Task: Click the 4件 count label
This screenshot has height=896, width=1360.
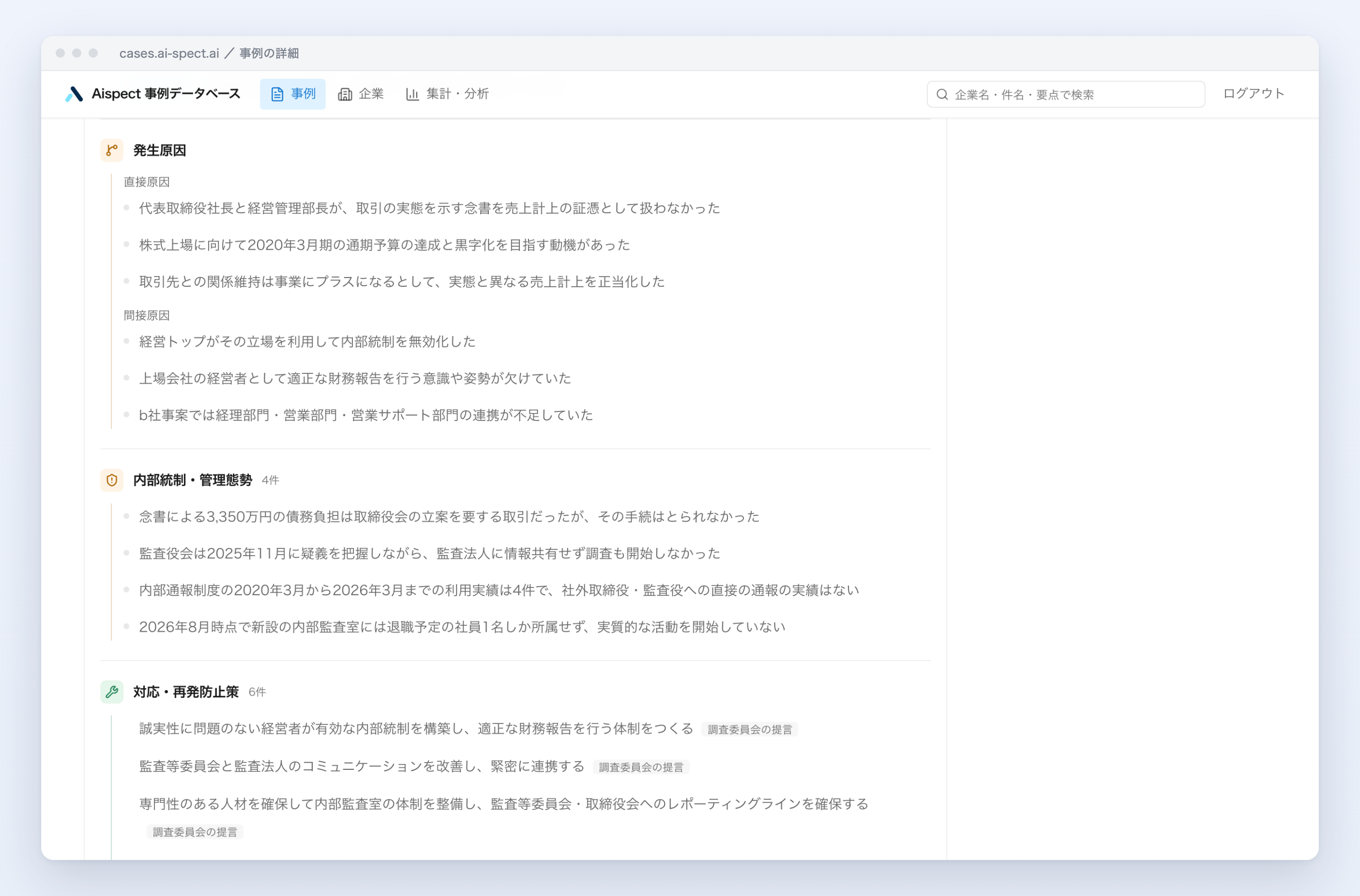Action: pyautogui.click(x=270, y=480)
